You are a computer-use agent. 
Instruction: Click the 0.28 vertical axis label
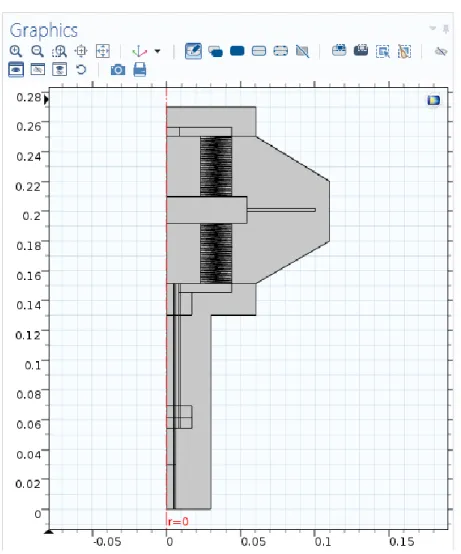(x=29, y=97)
